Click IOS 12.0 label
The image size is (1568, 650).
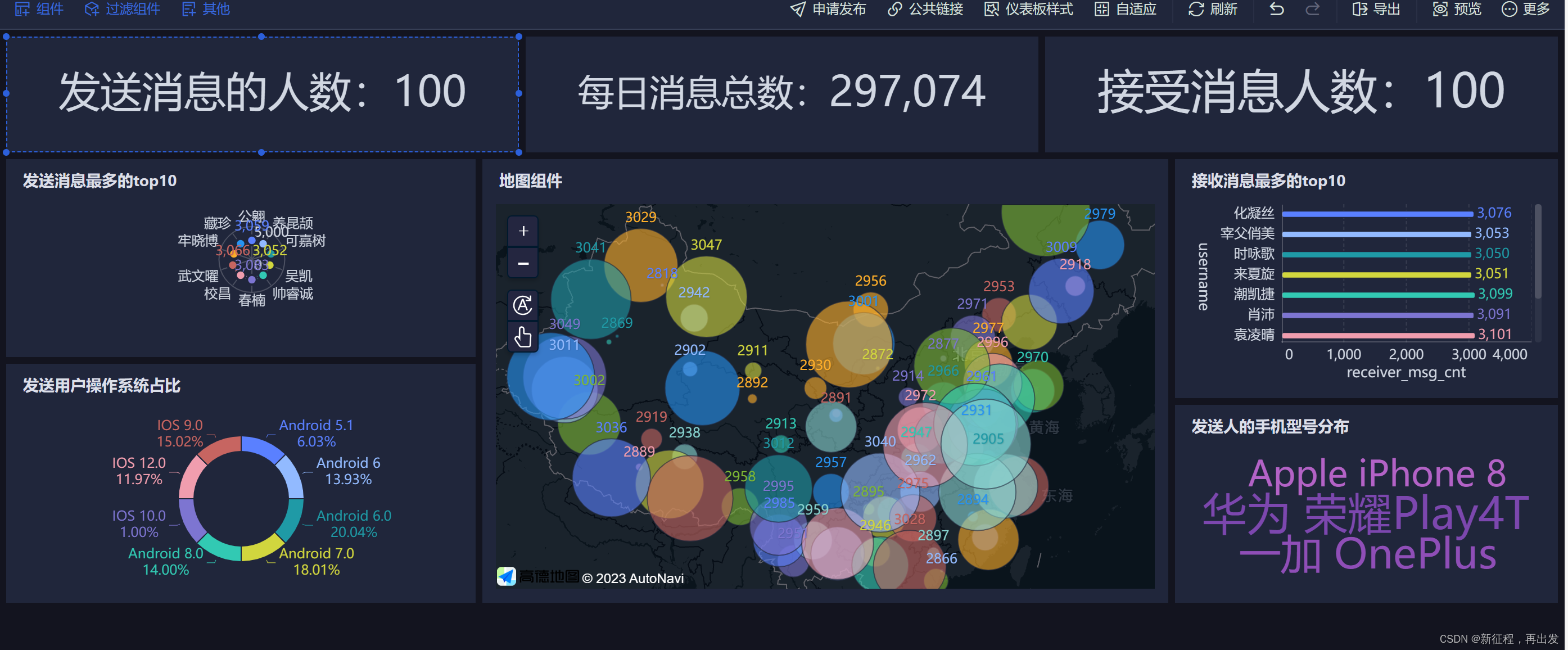click(139, 471)
